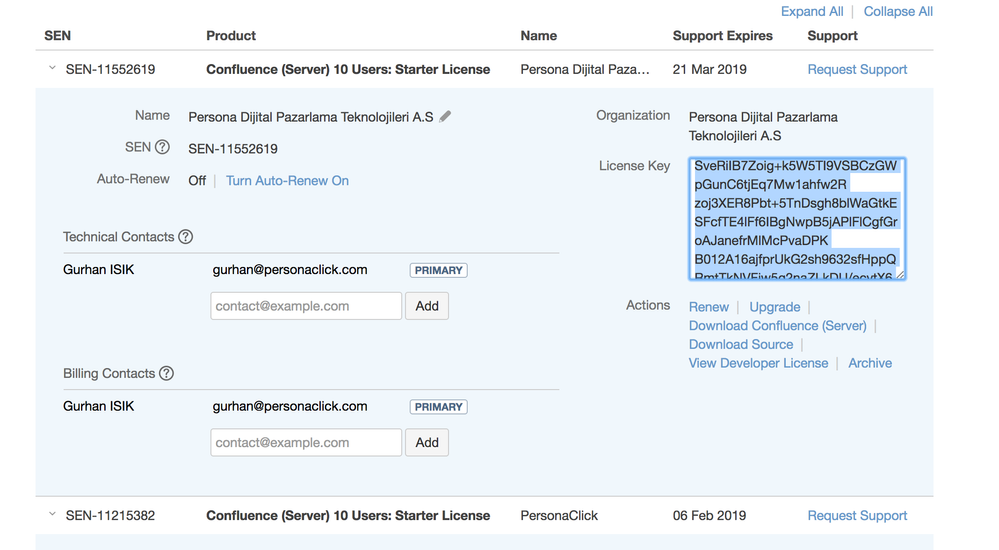Click the SEN-11552619 detail value
The height and width of the screenshot is (550, 999).
tap(233, 149)
